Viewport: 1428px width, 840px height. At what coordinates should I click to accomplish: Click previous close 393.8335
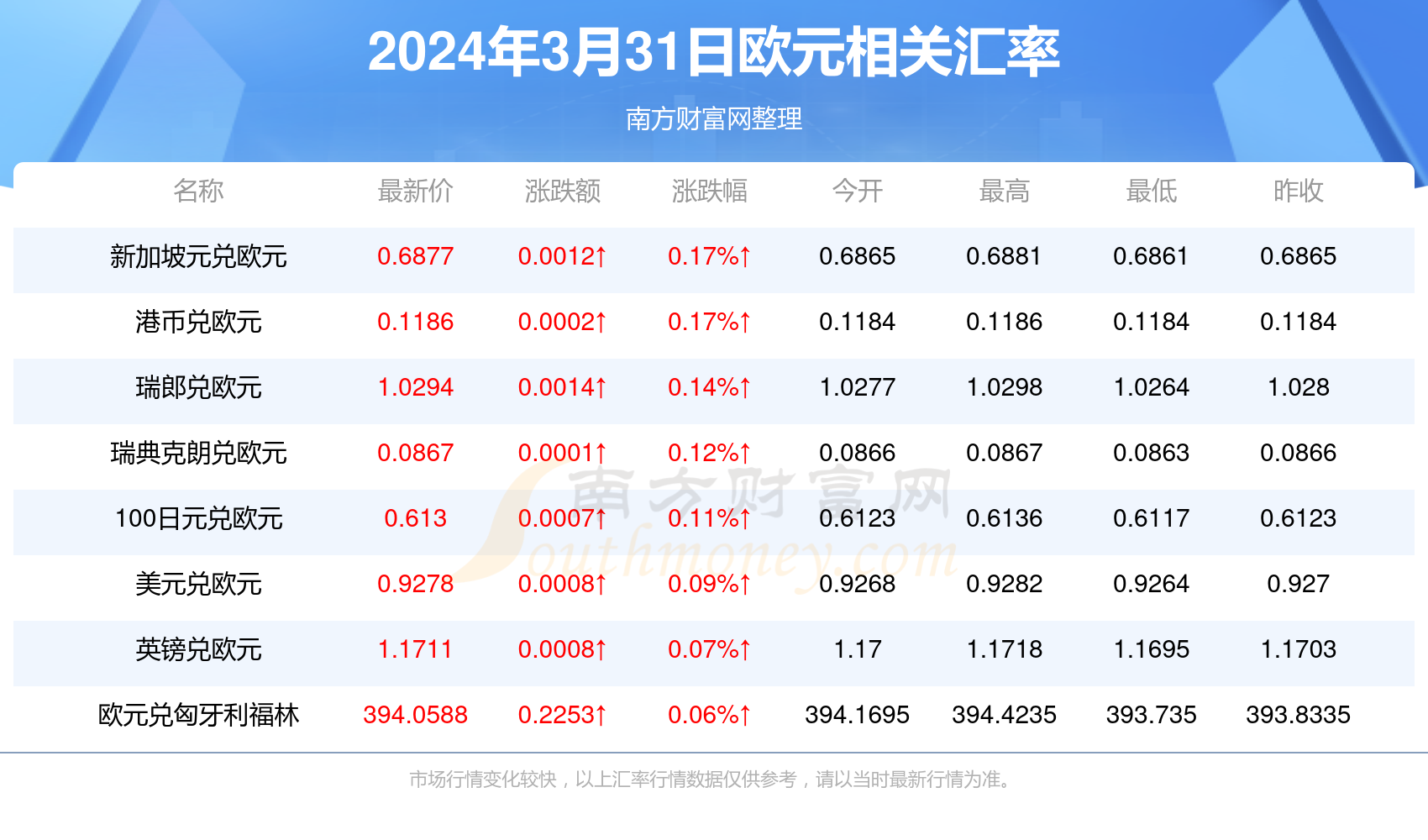tap(1298, 715)
